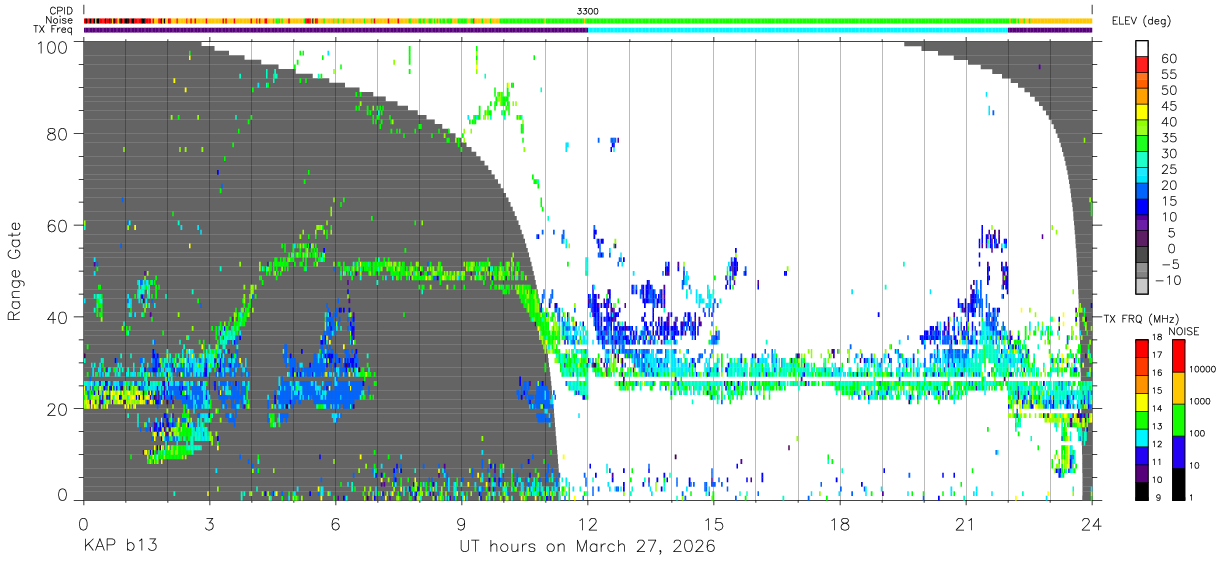Click the 9 tick on UT hours axis
The width and height of the screenshot is (1228, 567).
coord(461,524)
